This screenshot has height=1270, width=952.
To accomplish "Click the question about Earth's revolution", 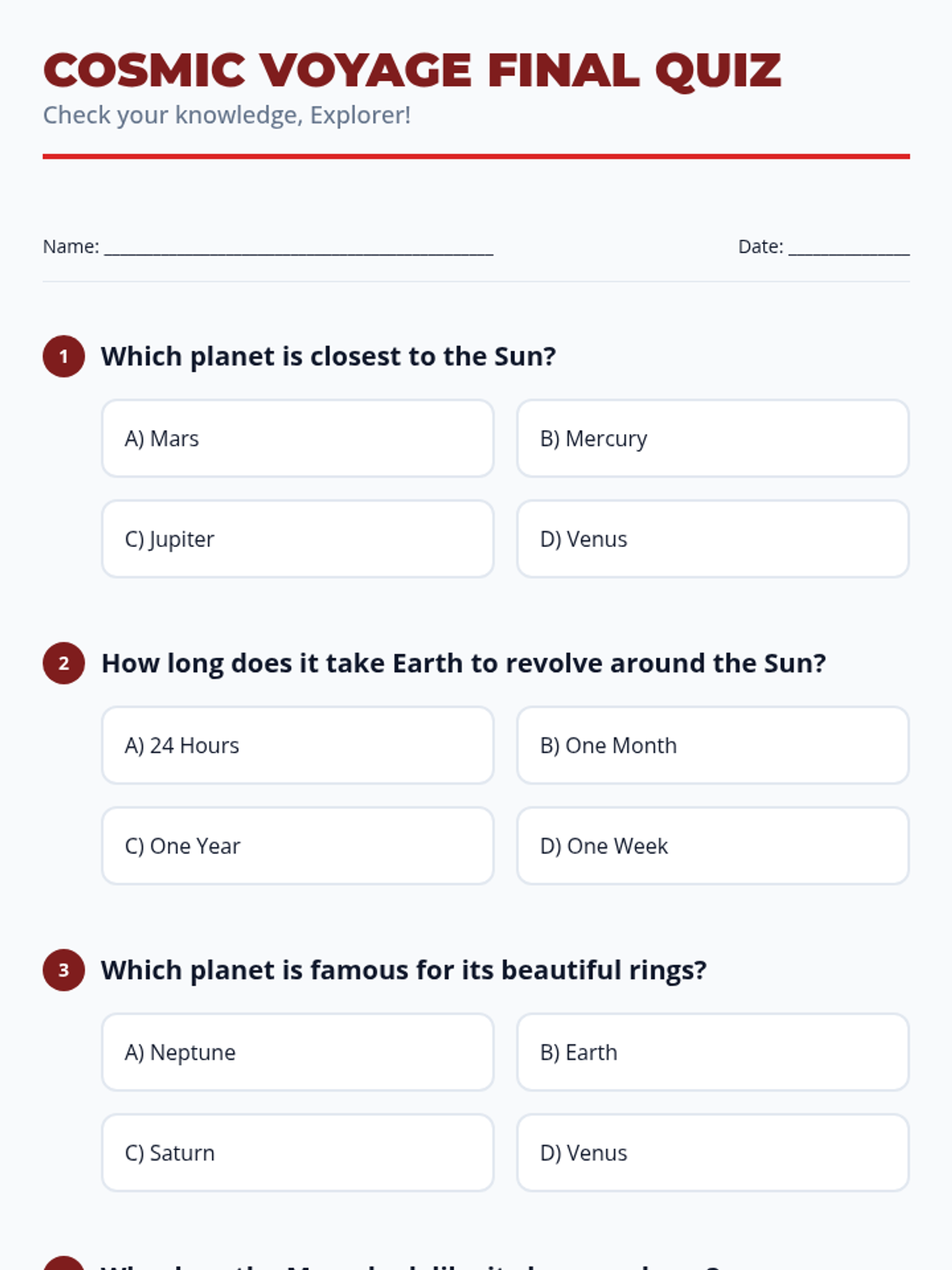I will coord(463,663).
